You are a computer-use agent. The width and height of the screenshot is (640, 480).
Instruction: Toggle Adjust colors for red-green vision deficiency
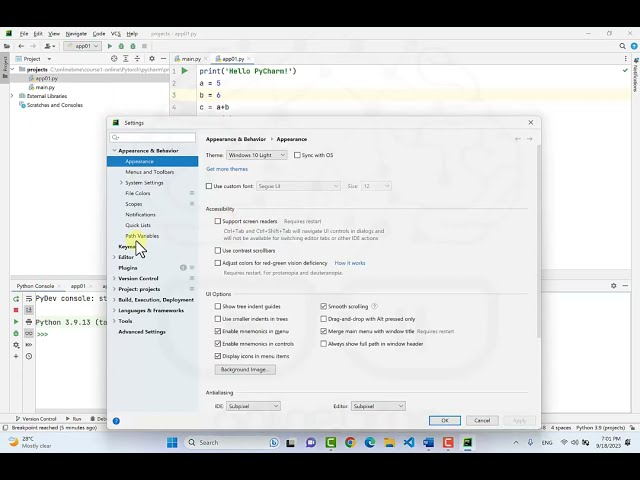click(218, 263)
